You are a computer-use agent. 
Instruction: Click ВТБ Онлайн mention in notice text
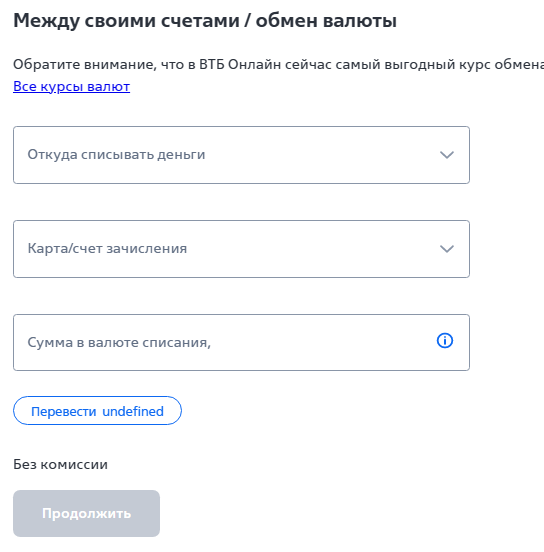pyautogui.click(x=240, y=64)
